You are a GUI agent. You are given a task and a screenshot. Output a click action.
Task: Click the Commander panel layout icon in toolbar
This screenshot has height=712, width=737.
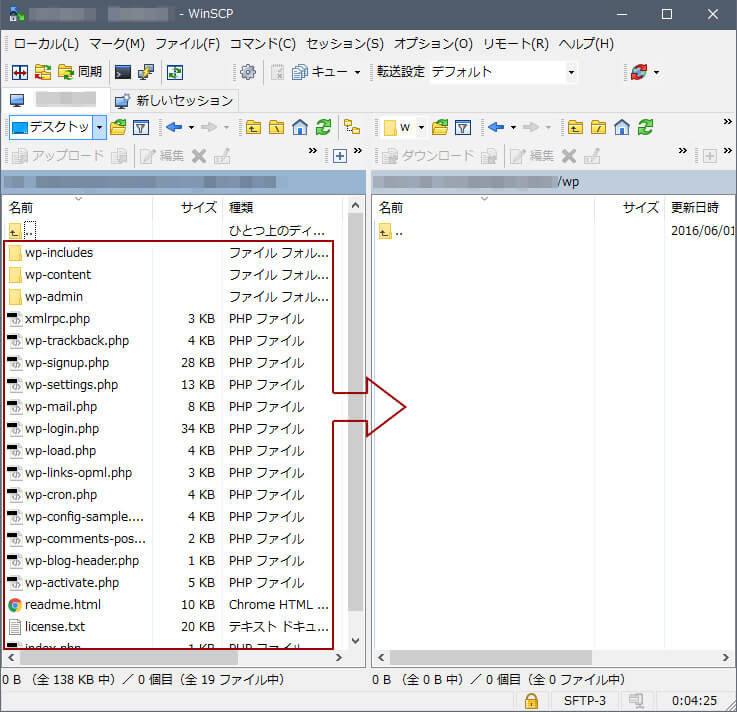[19, 72]
